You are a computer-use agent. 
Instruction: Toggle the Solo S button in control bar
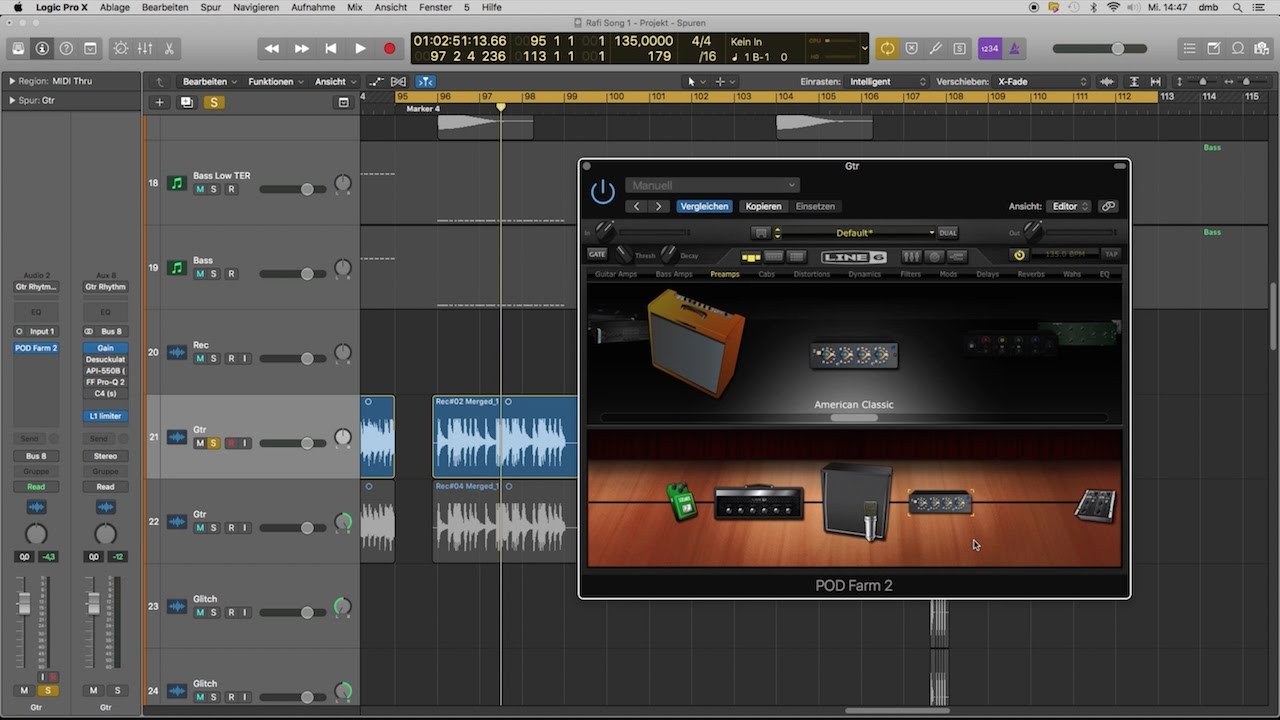[x=960, y=48]
